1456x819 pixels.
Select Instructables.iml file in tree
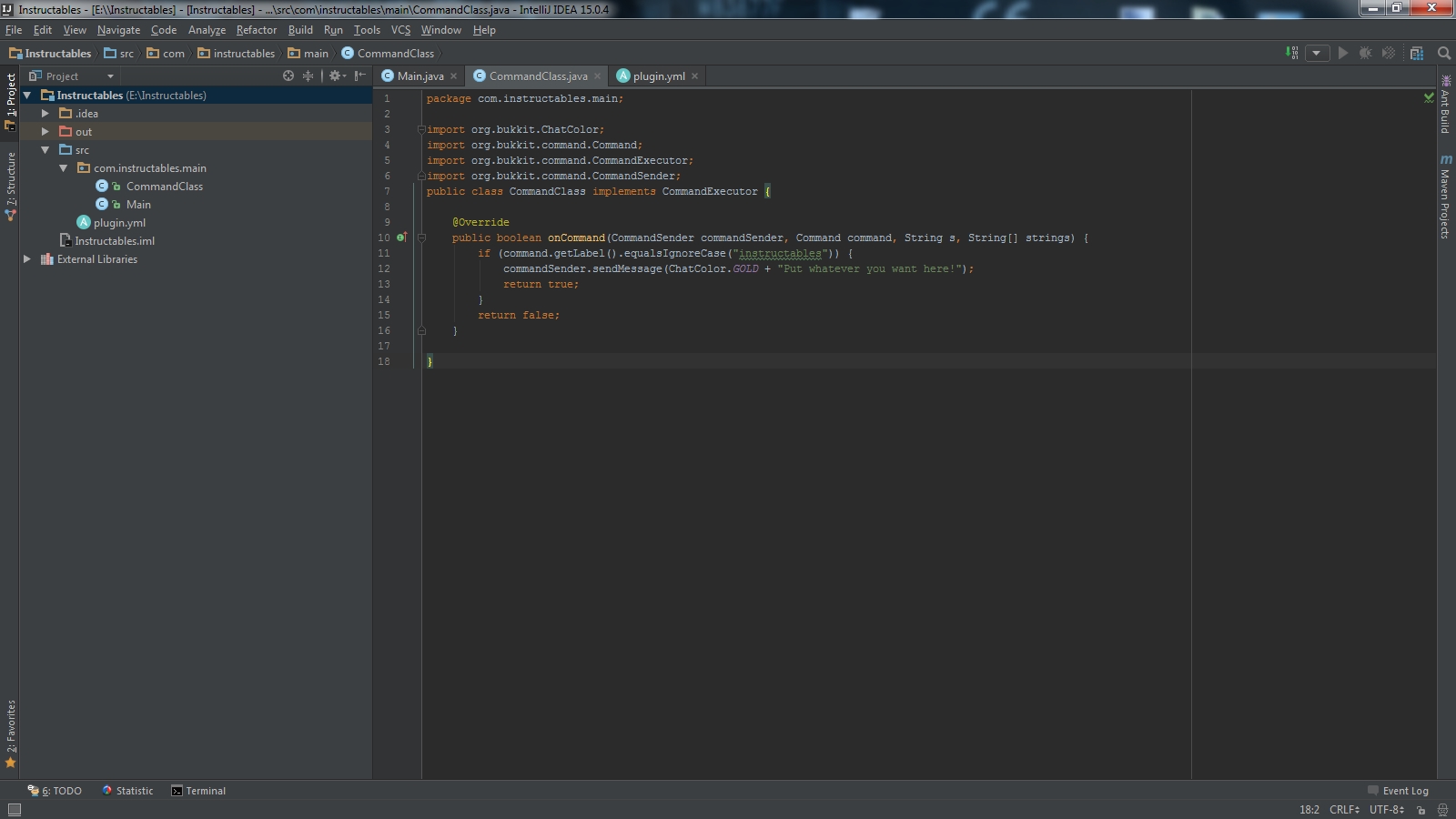[114, 240]
